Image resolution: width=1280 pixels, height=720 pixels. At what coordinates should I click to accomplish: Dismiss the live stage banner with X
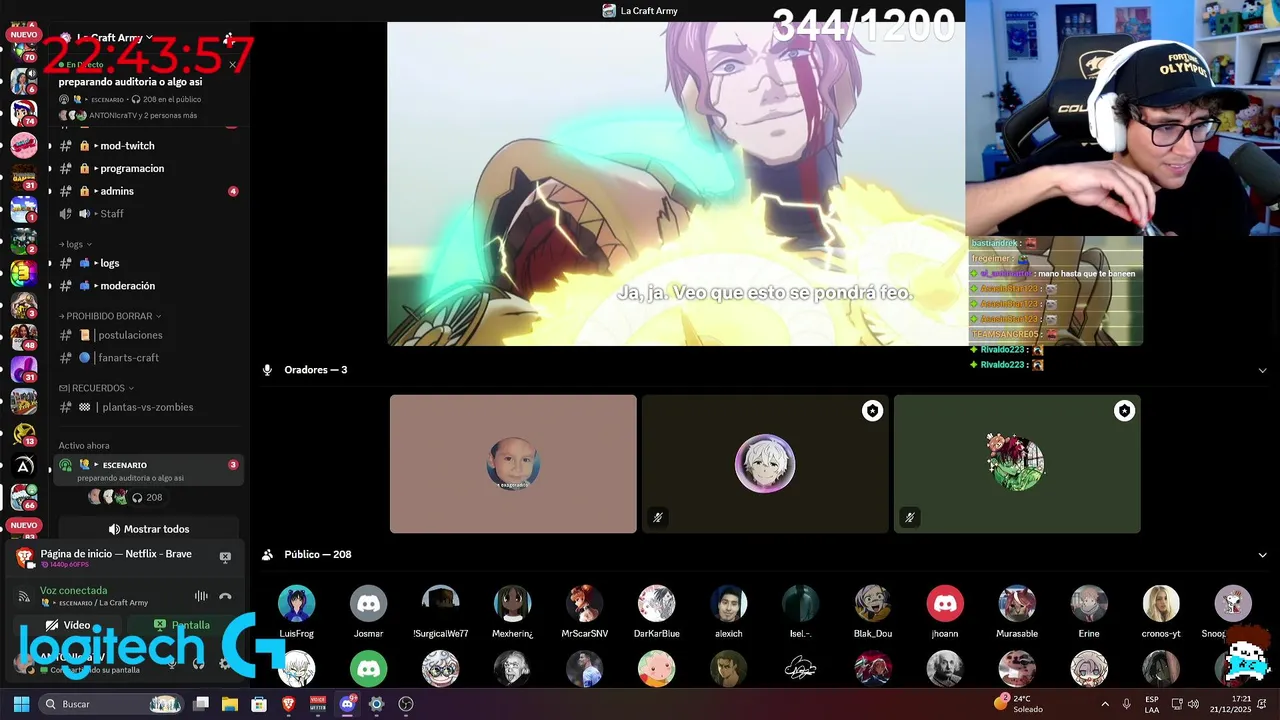tap(232, 65)
